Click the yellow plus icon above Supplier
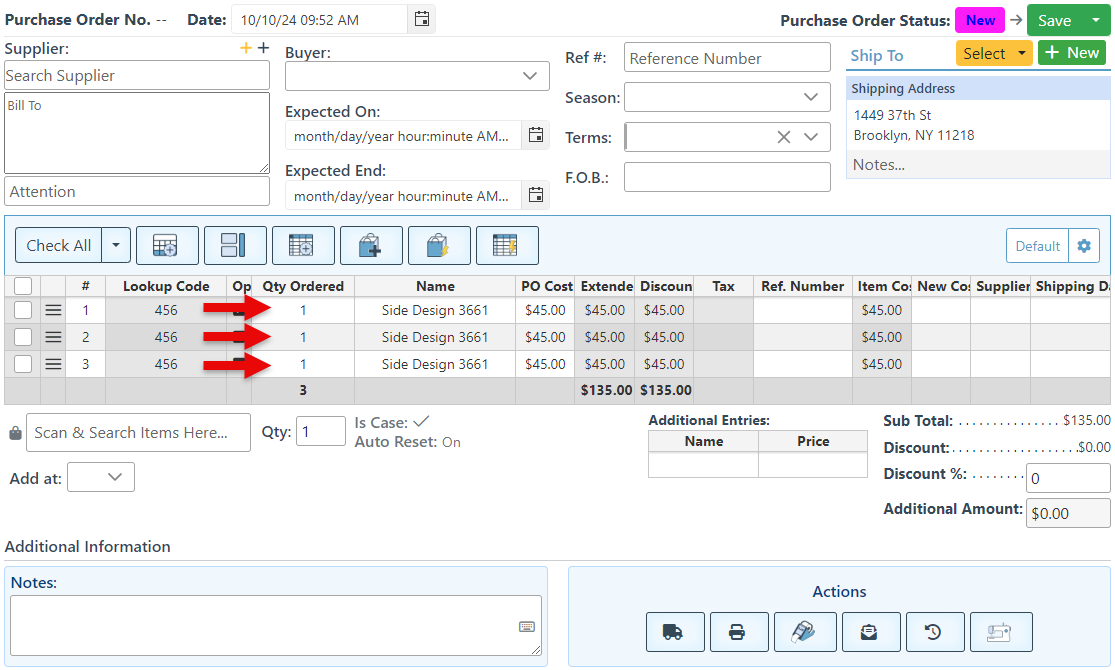The width and height of the screenshot is (1115, 670). point(246,48)
